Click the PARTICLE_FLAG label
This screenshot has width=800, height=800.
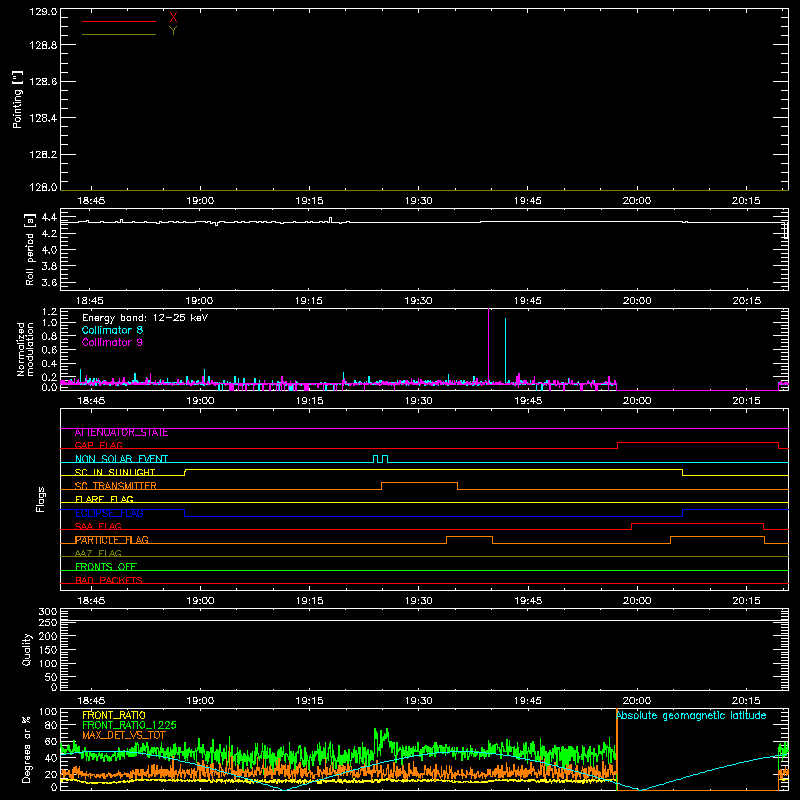(112, 540)
